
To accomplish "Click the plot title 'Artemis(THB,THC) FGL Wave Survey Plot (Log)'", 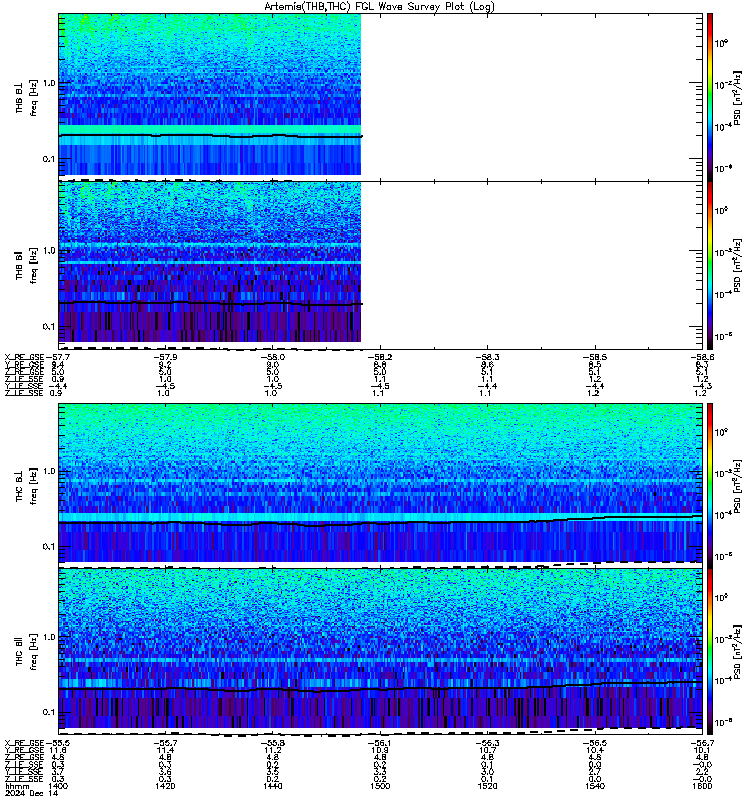I will point(379,7).
